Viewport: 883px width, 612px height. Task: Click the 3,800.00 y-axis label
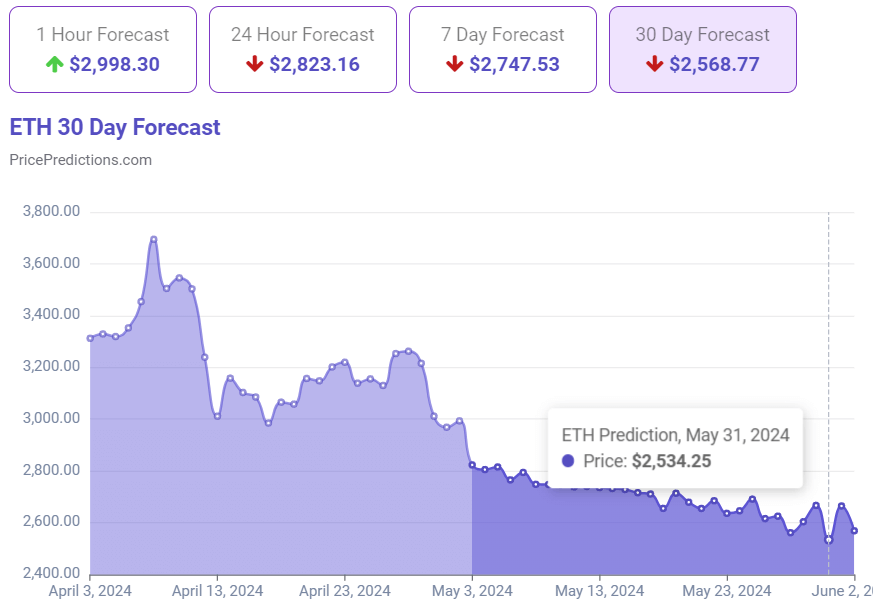click(53, 210)
